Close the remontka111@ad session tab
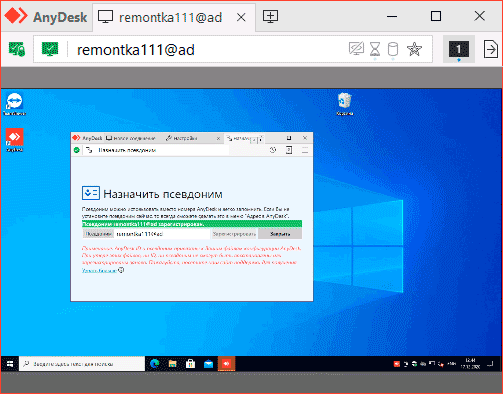503x394 pixels. pos(241,17)
